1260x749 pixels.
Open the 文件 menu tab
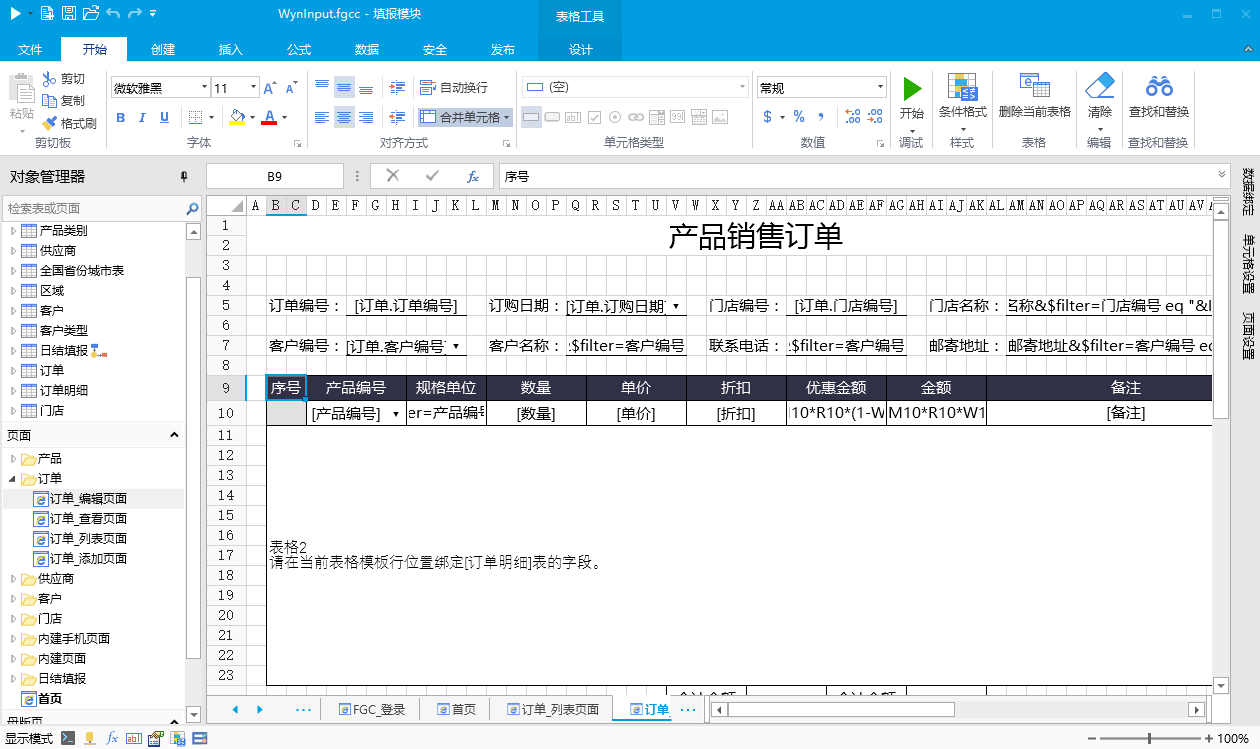coord(30,49)
